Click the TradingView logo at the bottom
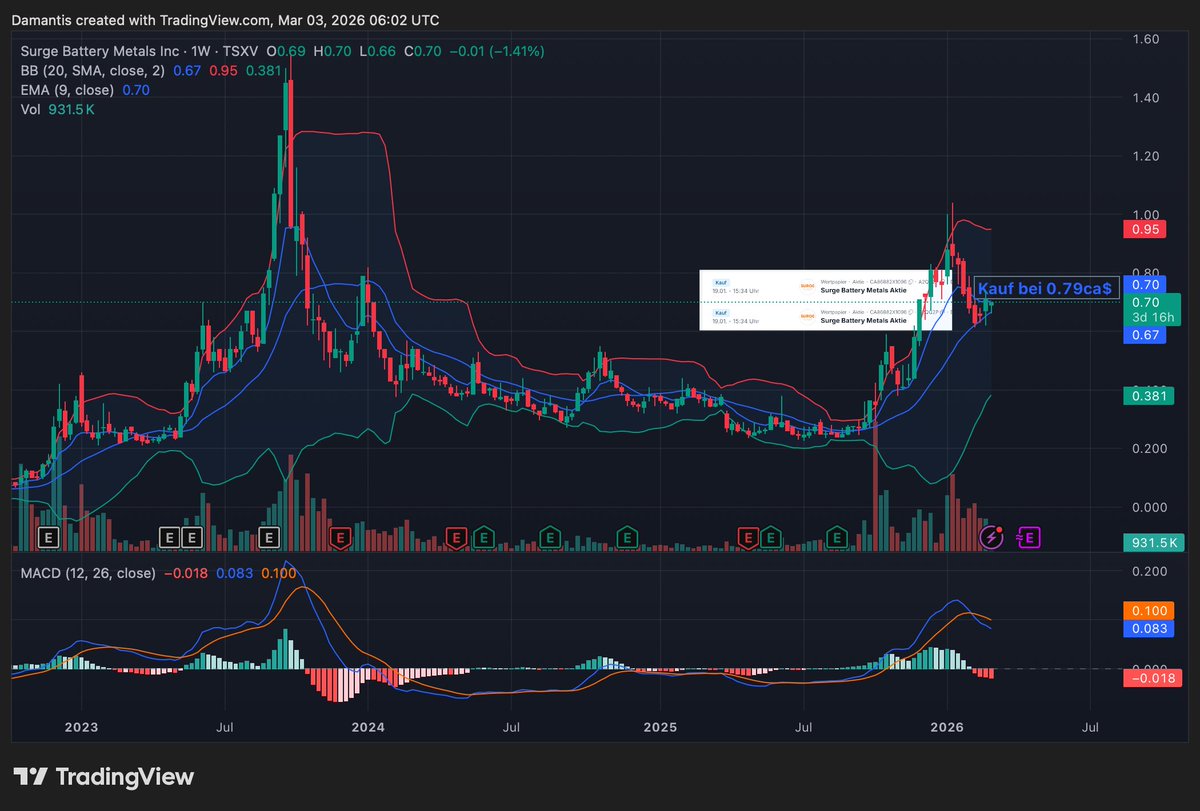The width and height of the screenshot is (1200, 811). (x=103, y=776)
